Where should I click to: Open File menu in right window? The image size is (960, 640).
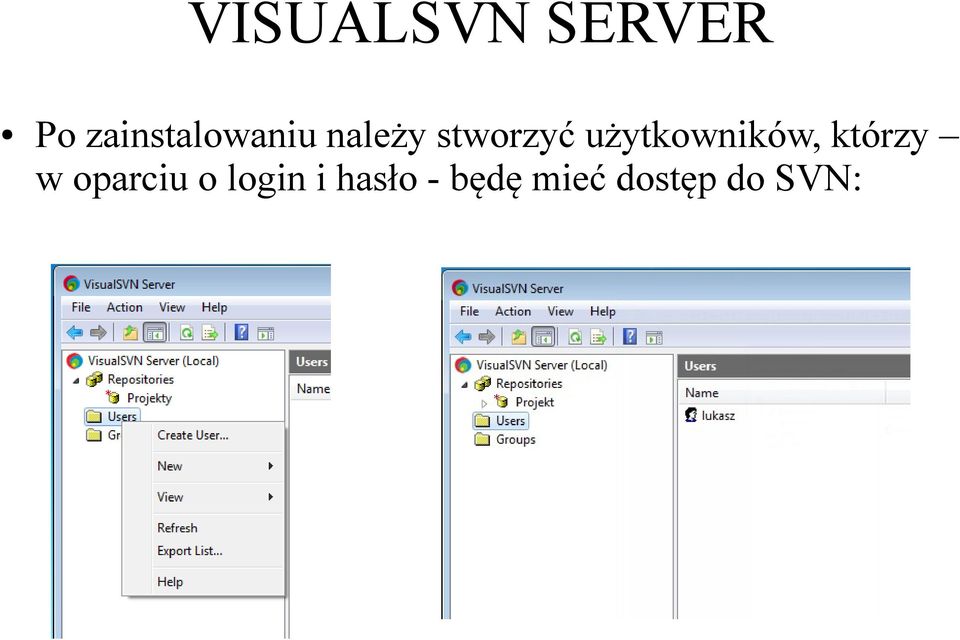point(469,311)
